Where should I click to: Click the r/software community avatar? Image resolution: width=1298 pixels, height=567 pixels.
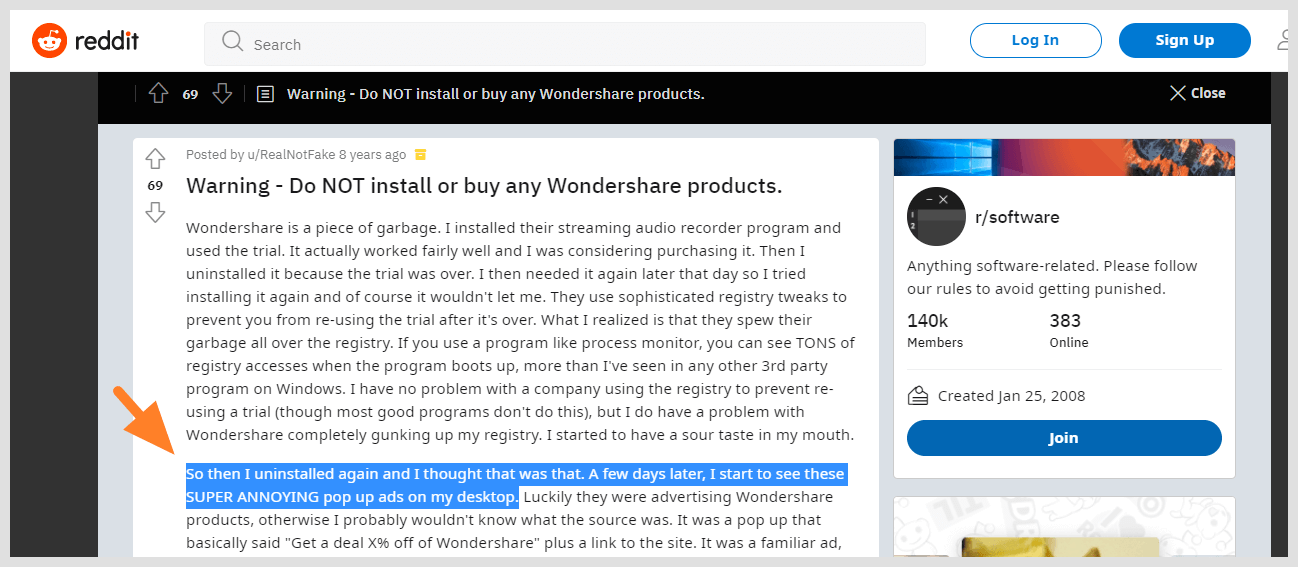coord(936,217)
